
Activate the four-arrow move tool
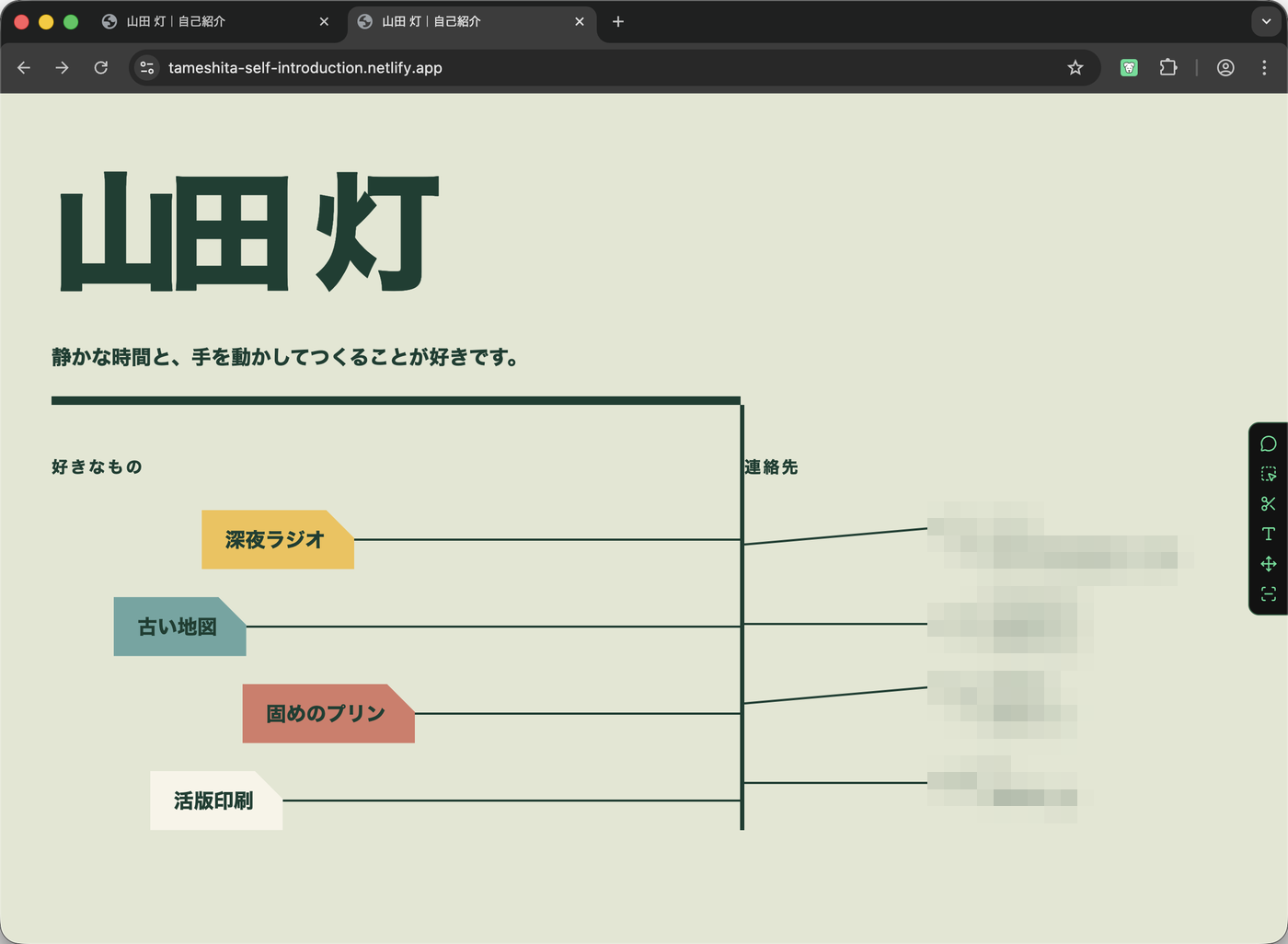pos(1268,564)
